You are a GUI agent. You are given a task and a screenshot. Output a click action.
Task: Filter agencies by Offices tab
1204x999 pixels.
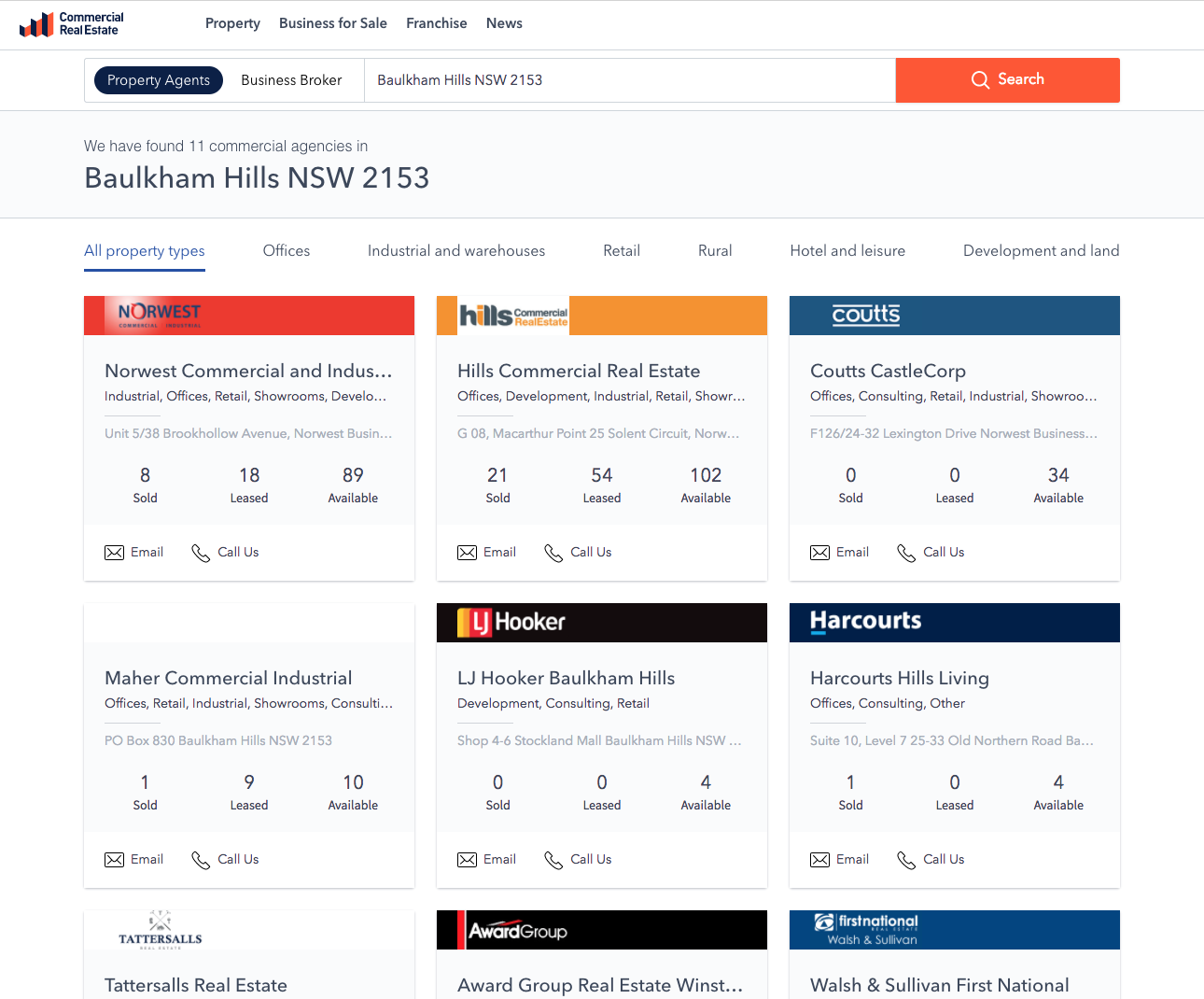coord(287,251)
